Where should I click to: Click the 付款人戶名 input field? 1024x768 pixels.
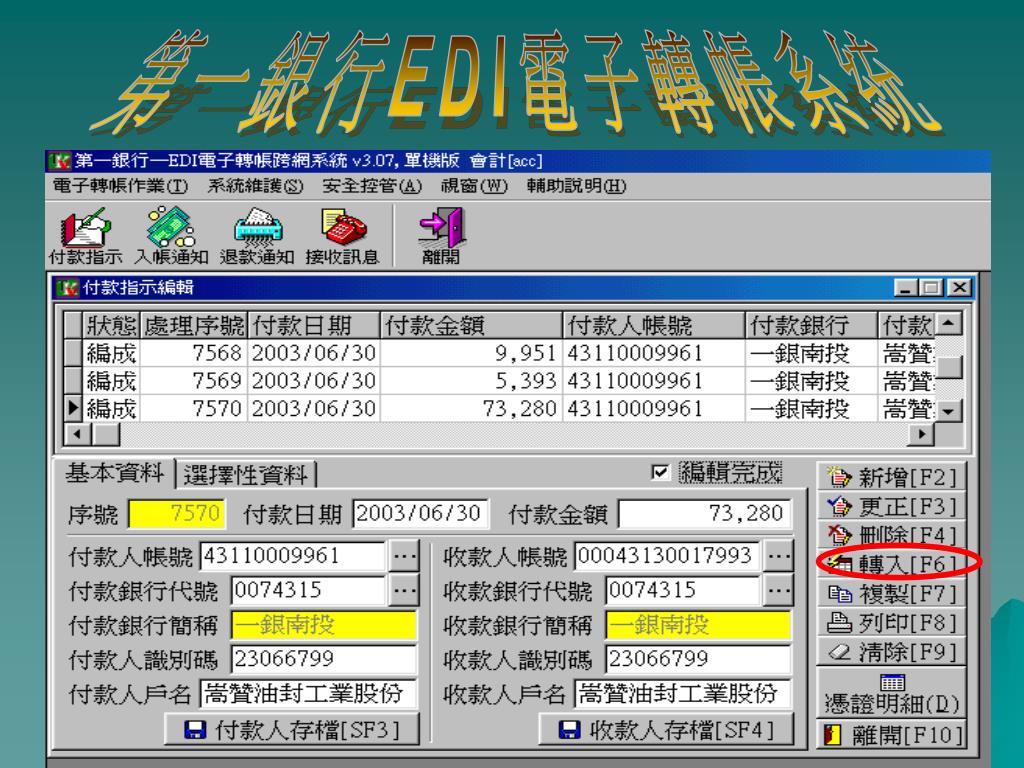click(308, 694)
